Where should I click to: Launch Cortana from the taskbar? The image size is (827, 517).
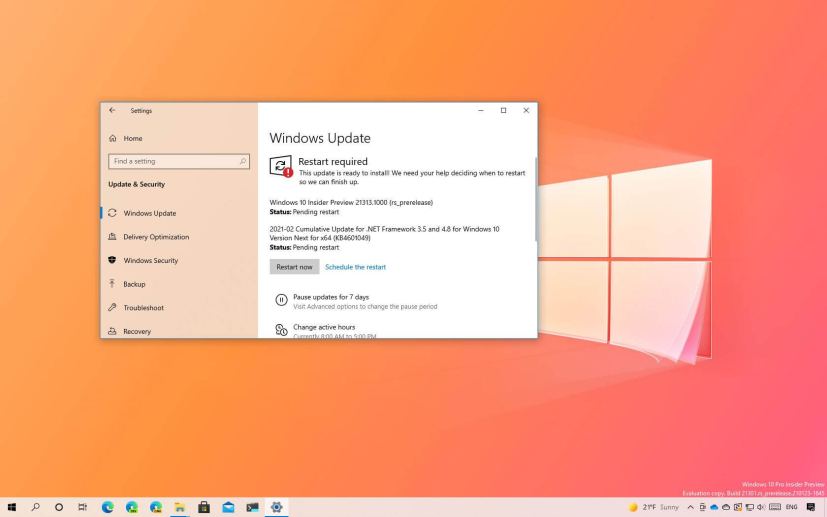[59, 508]
